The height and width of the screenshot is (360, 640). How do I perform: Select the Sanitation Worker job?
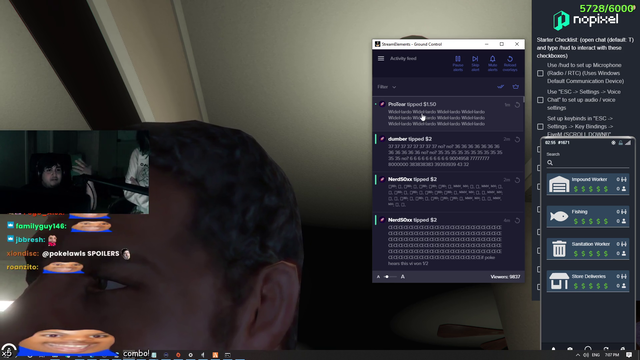tap(588, 249)
